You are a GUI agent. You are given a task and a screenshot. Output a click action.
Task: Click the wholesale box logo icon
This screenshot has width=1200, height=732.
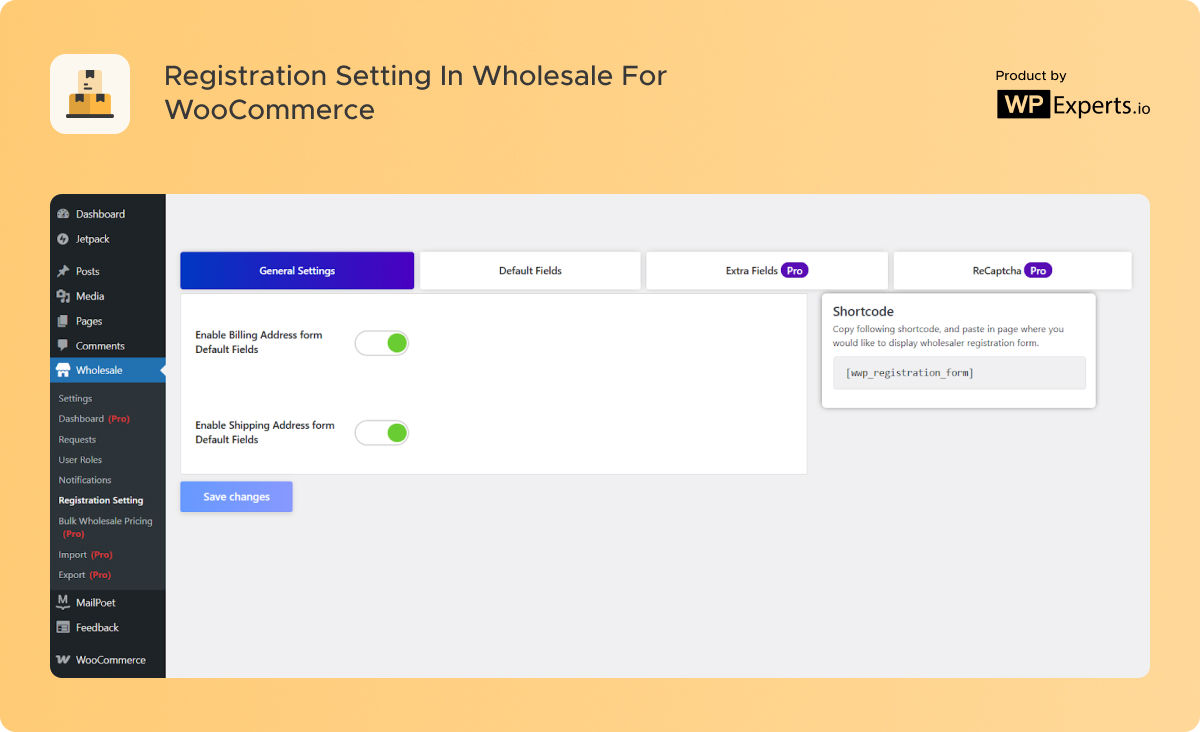click(90, 94)
